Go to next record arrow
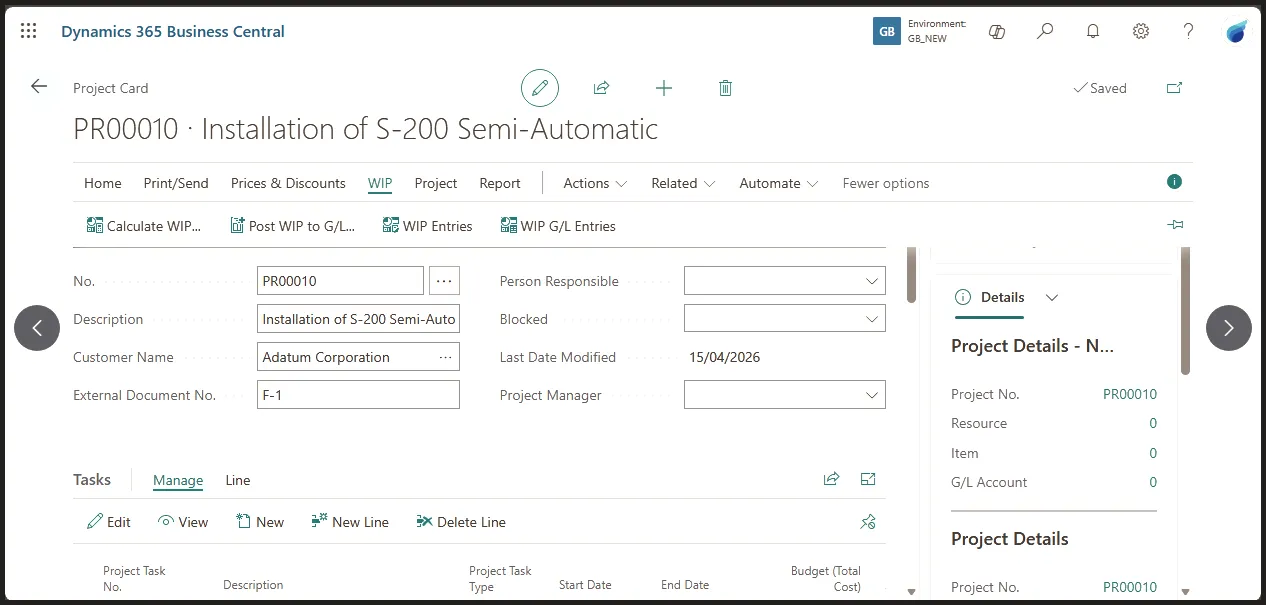 [1229, 328]
